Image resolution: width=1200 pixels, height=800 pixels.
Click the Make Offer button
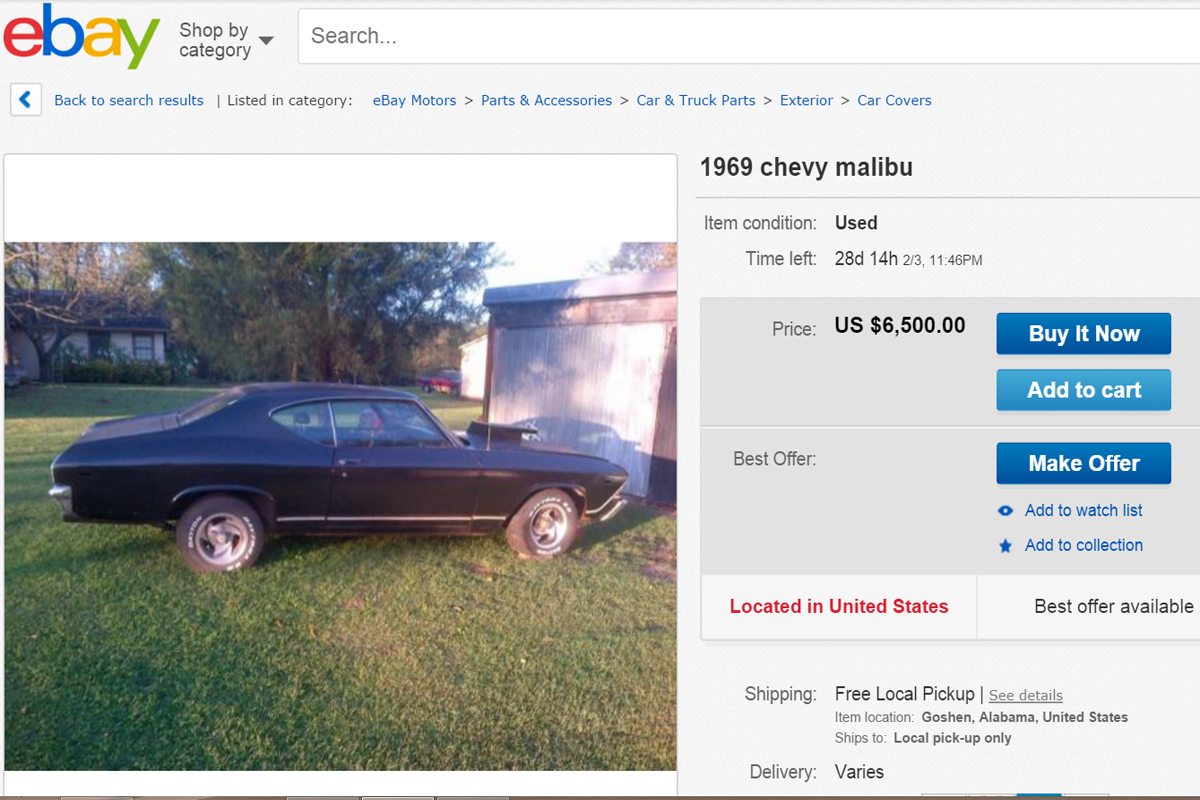[x=1084, y=463]
